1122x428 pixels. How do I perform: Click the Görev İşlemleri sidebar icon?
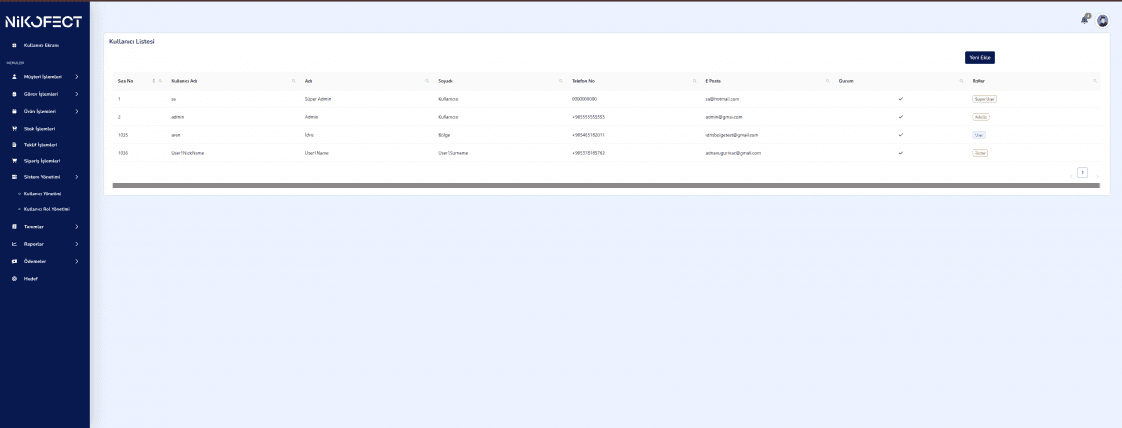14,94
